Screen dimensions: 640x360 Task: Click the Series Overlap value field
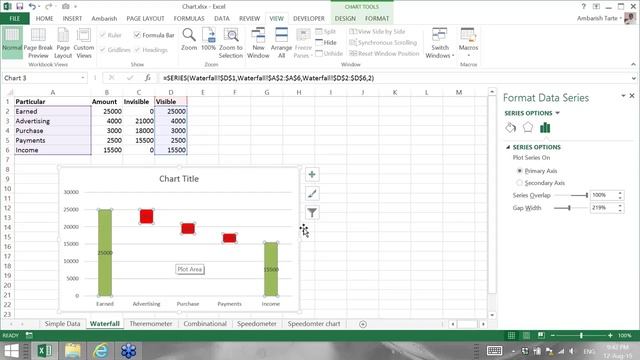click(x=604, y=195)
